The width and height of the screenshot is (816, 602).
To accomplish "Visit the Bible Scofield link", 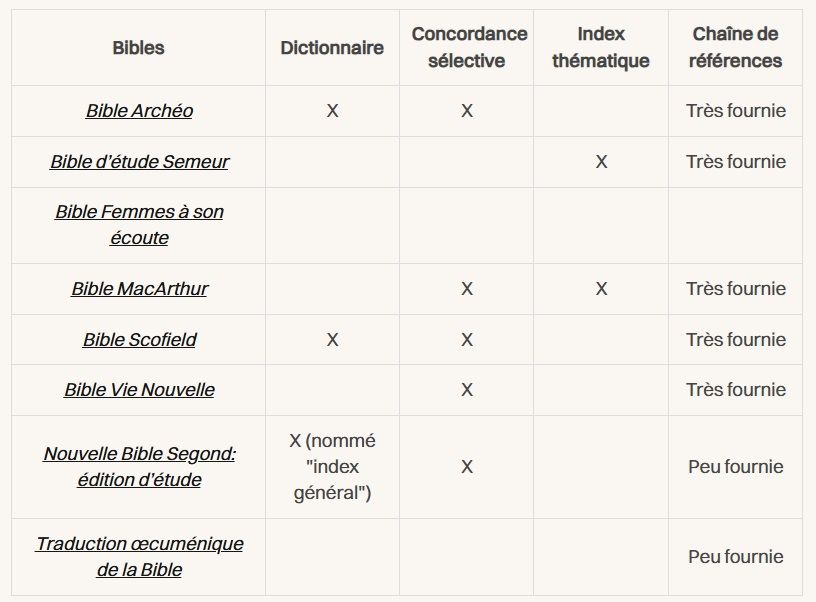I will point(139,340).
